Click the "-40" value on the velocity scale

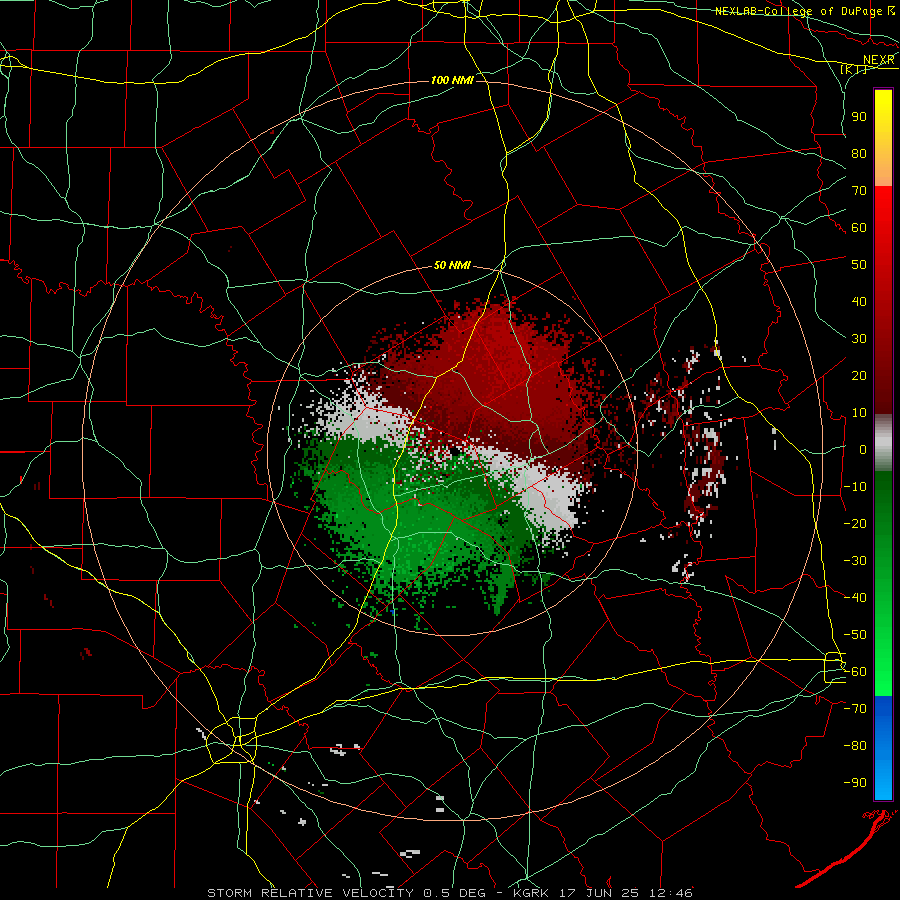[855, 598]
